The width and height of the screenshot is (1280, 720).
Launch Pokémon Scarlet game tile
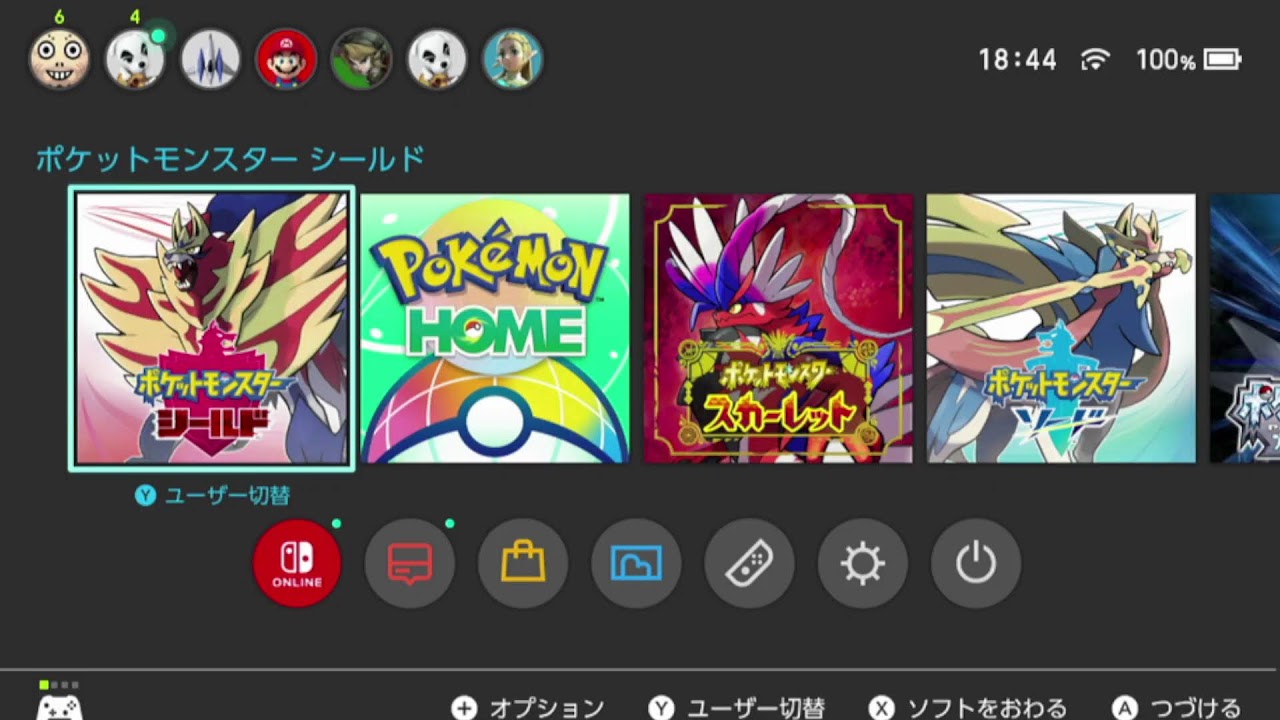click(778, 328)
